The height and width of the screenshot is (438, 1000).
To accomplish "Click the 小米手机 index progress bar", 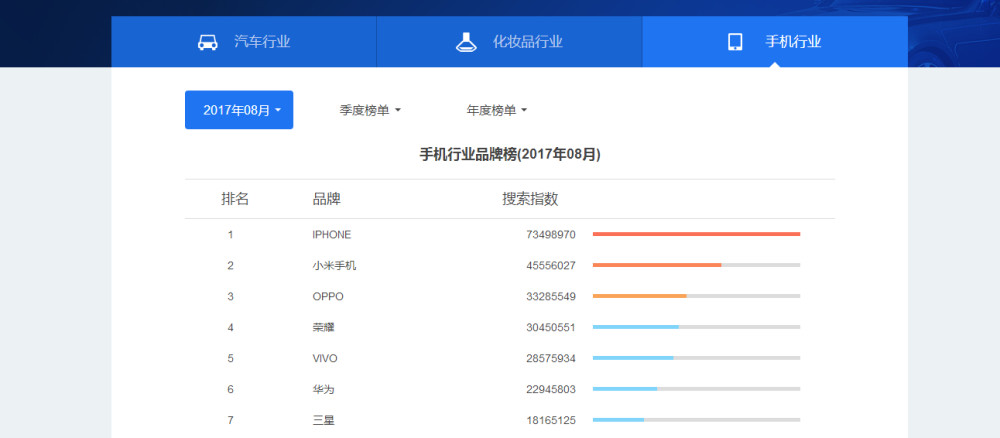I will click(696, 265).
